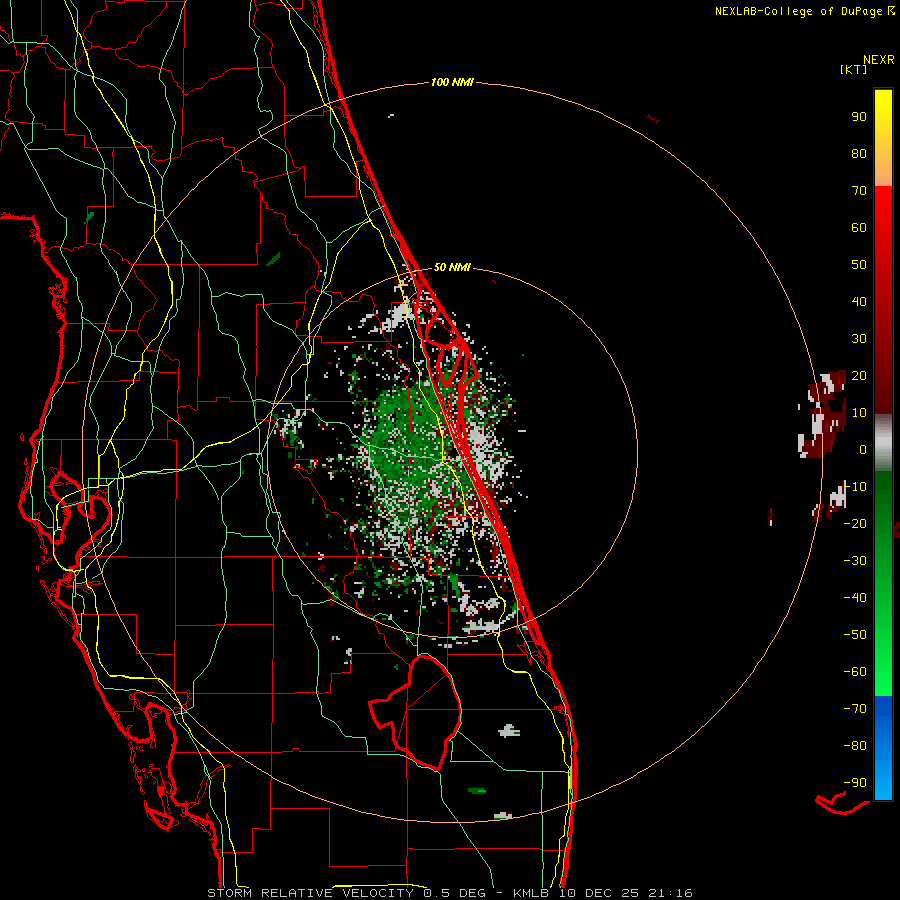Click the NEXR label above the color scale
This screenshot has height=900, width=900.
878,60
